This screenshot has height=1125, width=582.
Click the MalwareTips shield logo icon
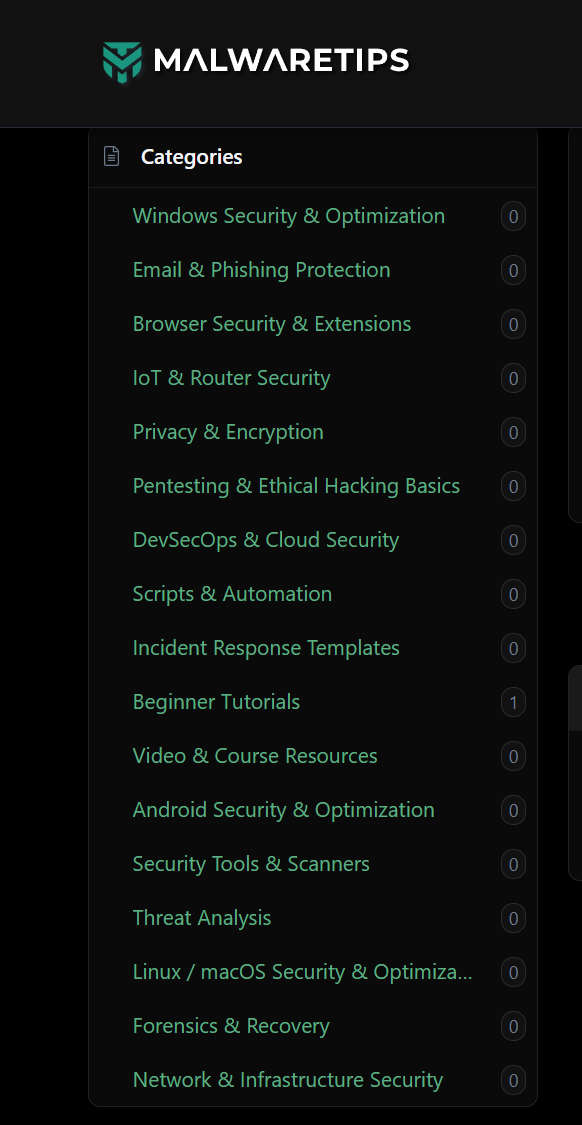122,62
